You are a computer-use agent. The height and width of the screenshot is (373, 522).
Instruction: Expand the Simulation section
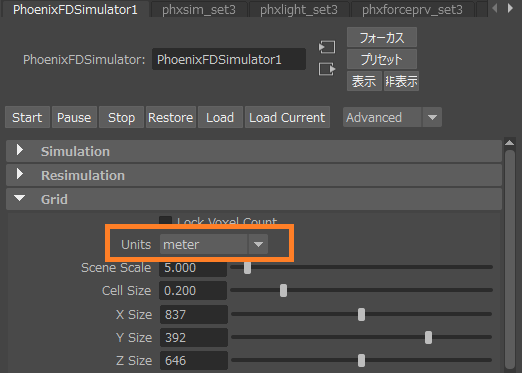click(x=254, y=151)
